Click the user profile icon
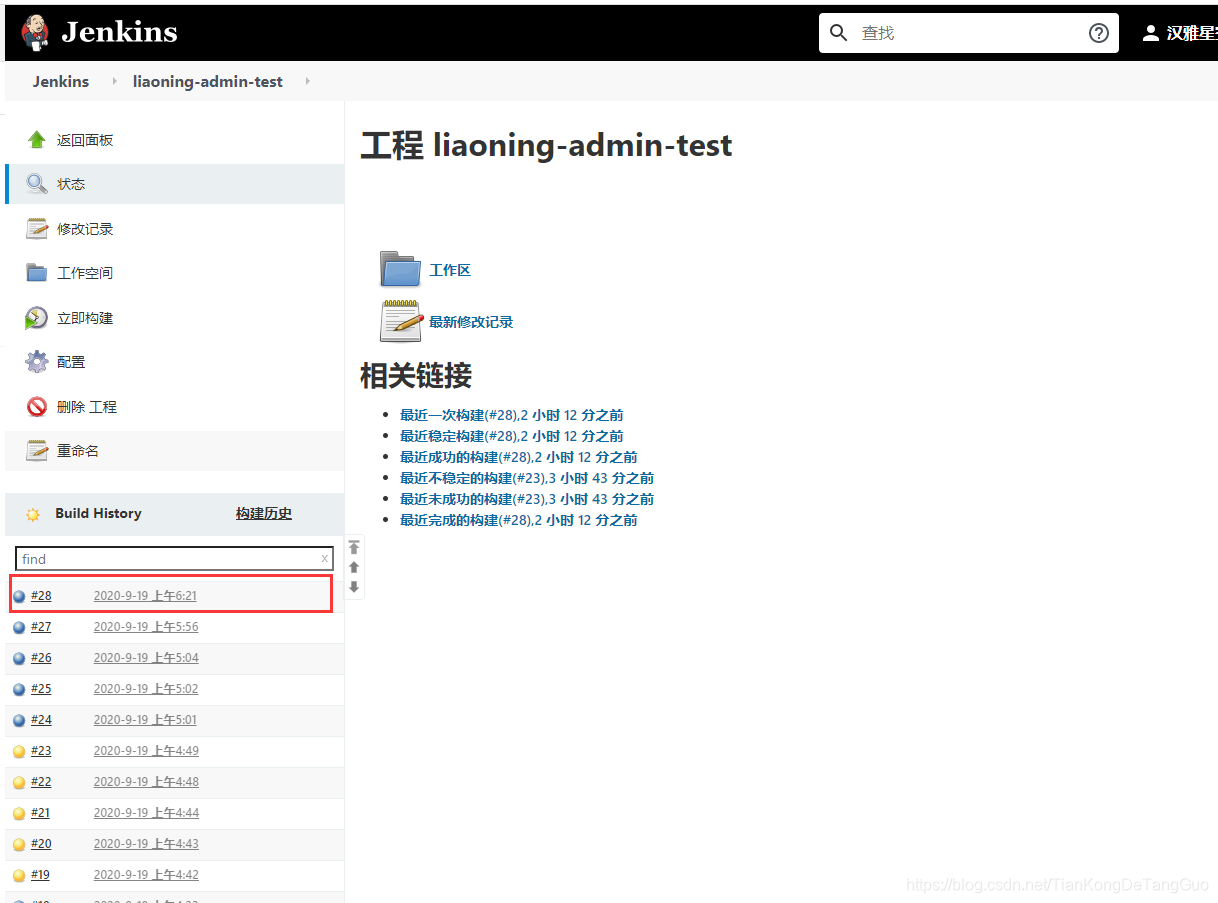1218x903 pixels. pos(1151,33)
